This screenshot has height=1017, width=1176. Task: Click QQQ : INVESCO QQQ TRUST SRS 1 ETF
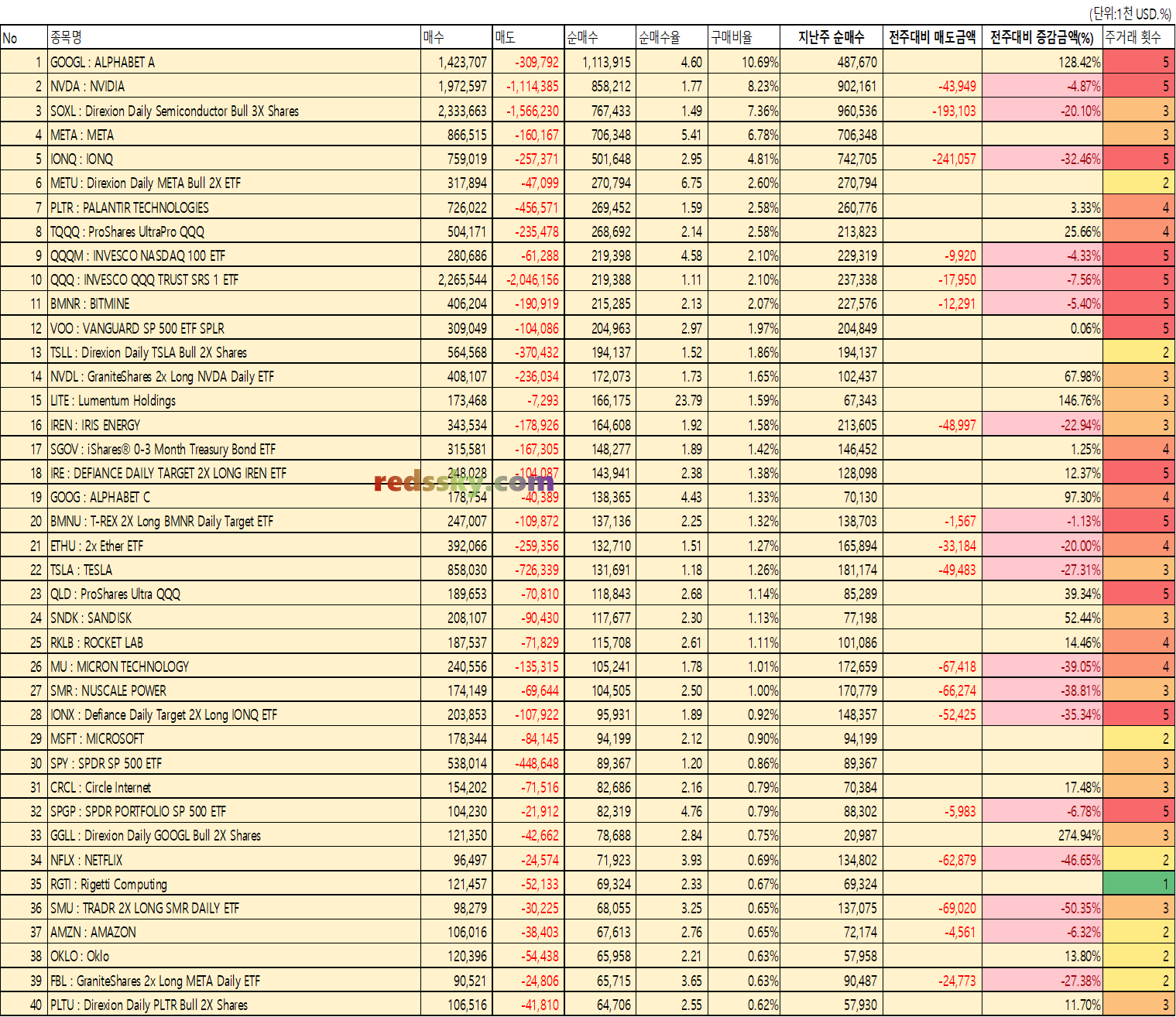pos(234,279)
